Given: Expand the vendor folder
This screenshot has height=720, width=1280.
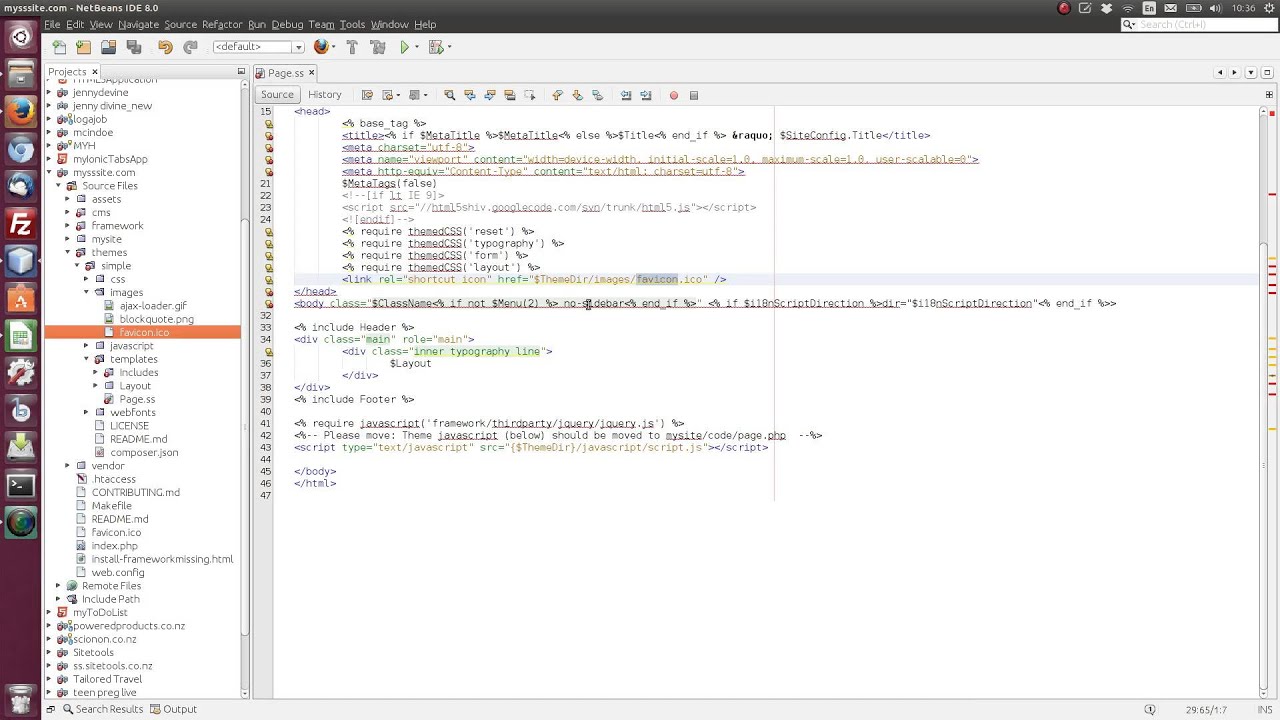Looking at the screenshot, I should 67,466.
